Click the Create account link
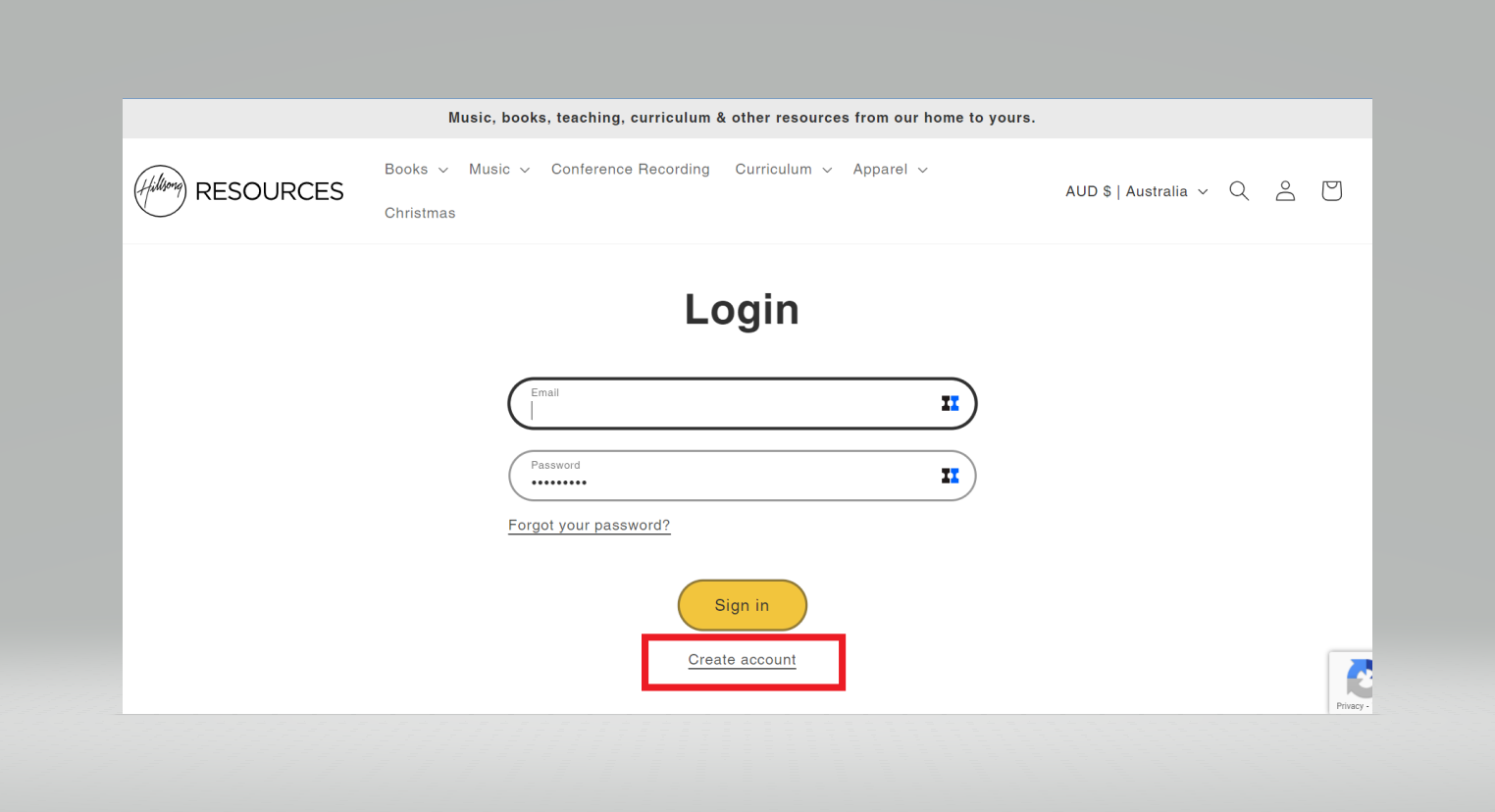Image resolution: width=1495 pixels, height=812 pixels. [x=742, y=660]
